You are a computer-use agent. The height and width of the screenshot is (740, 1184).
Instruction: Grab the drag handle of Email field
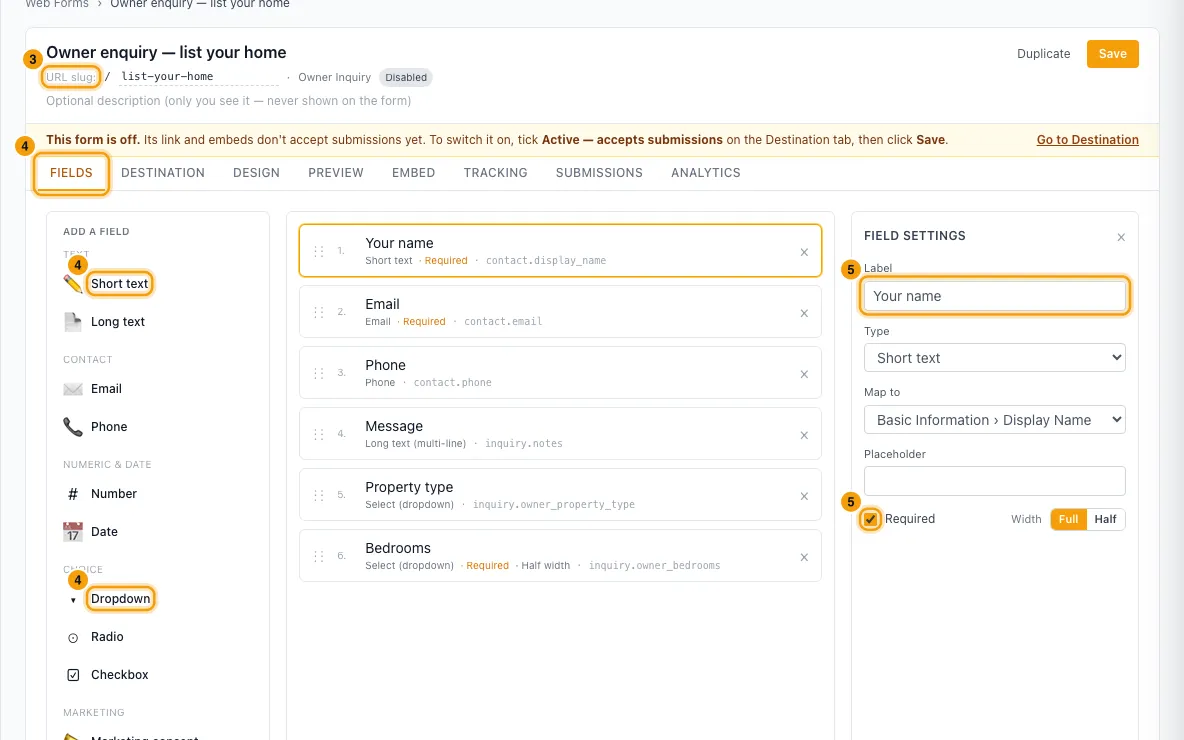[x=319, y=312]
